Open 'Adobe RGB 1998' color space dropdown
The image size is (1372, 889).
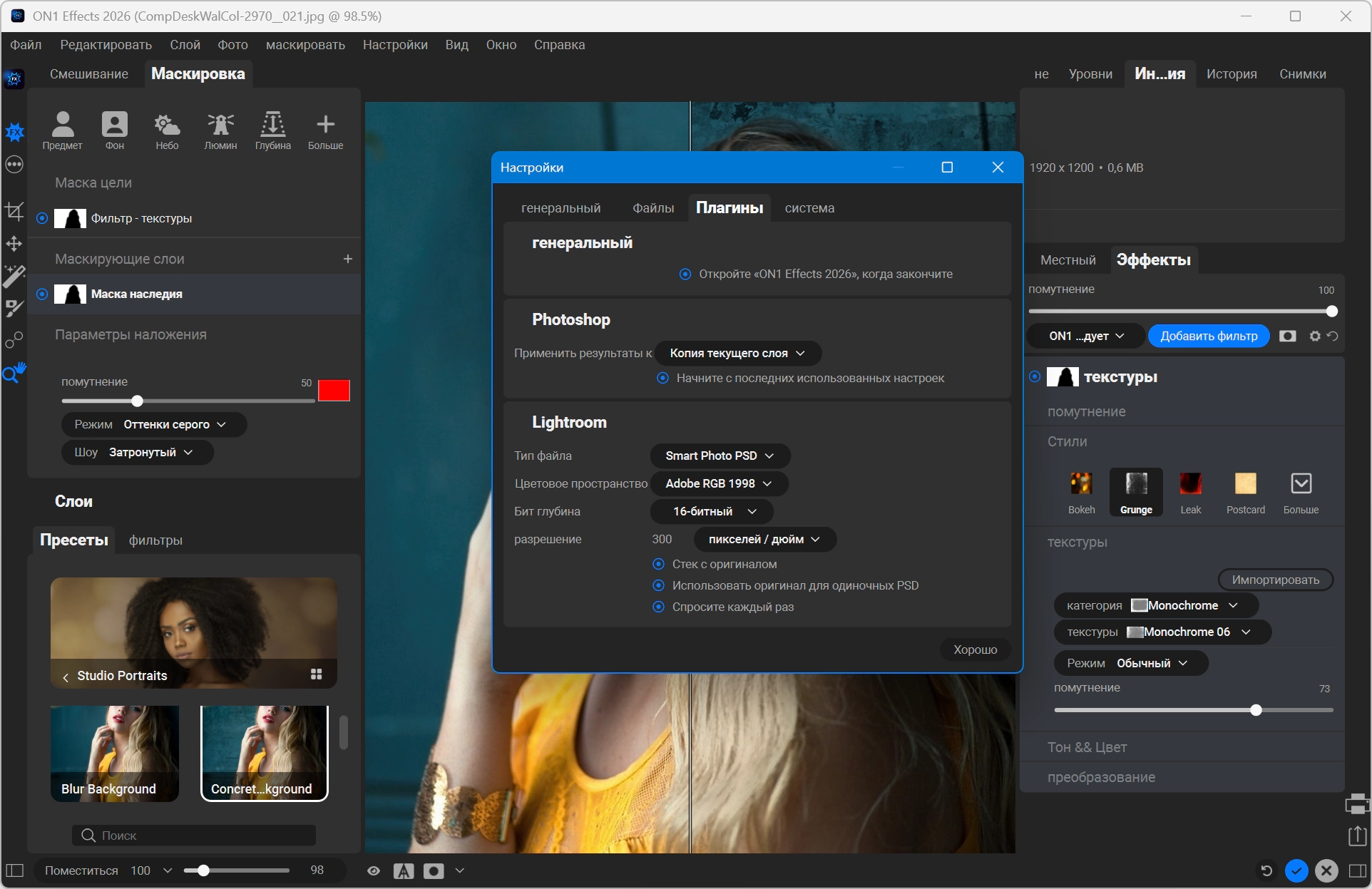[x=719, y=484]
